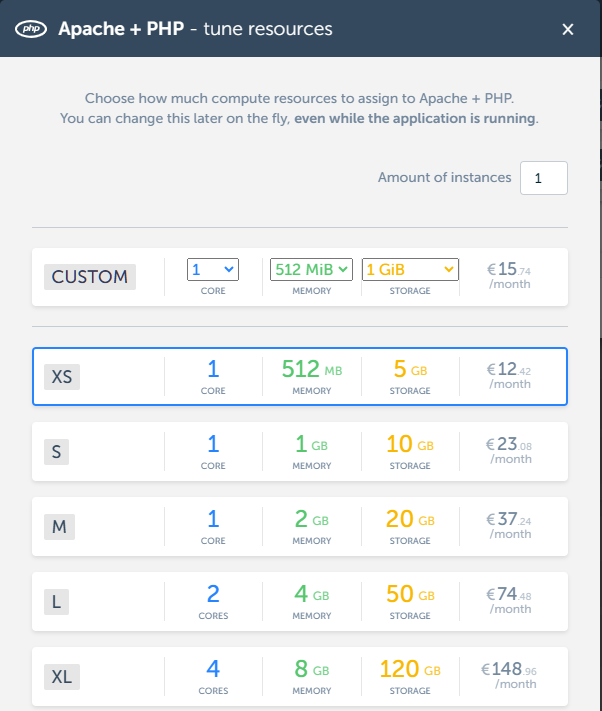This screenshot has height=711, width=602.
Task: Click the Amount of instances field
Action: pyautogui.click(x=543, y=178)
